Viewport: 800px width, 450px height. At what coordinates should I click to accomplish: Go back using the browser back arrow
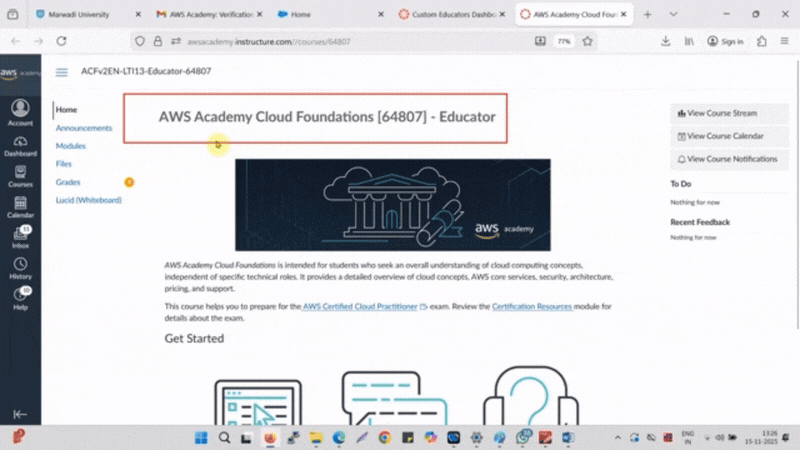16,41
